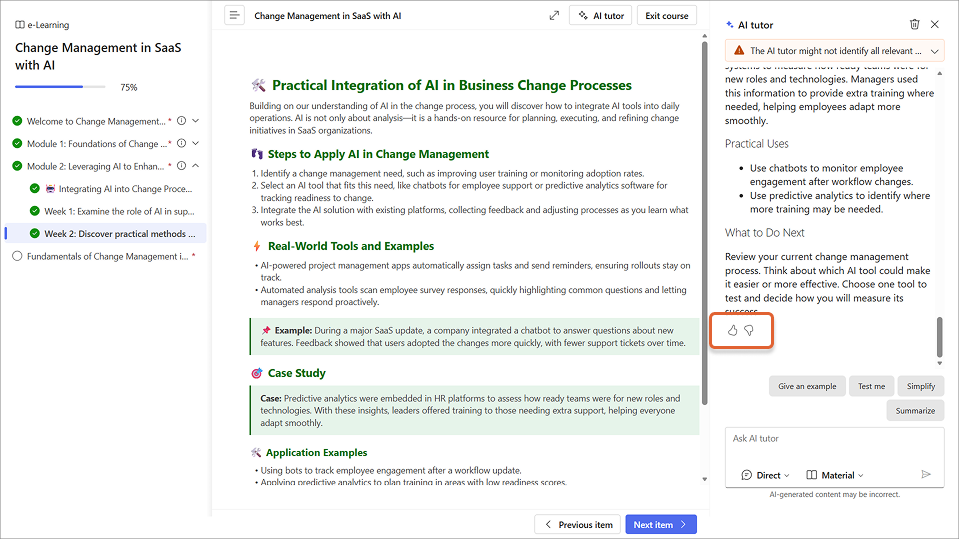Open info icon for Module 2 Leveraging AI
This screenshot has height=539, width=959.
(x=182, y=166)
